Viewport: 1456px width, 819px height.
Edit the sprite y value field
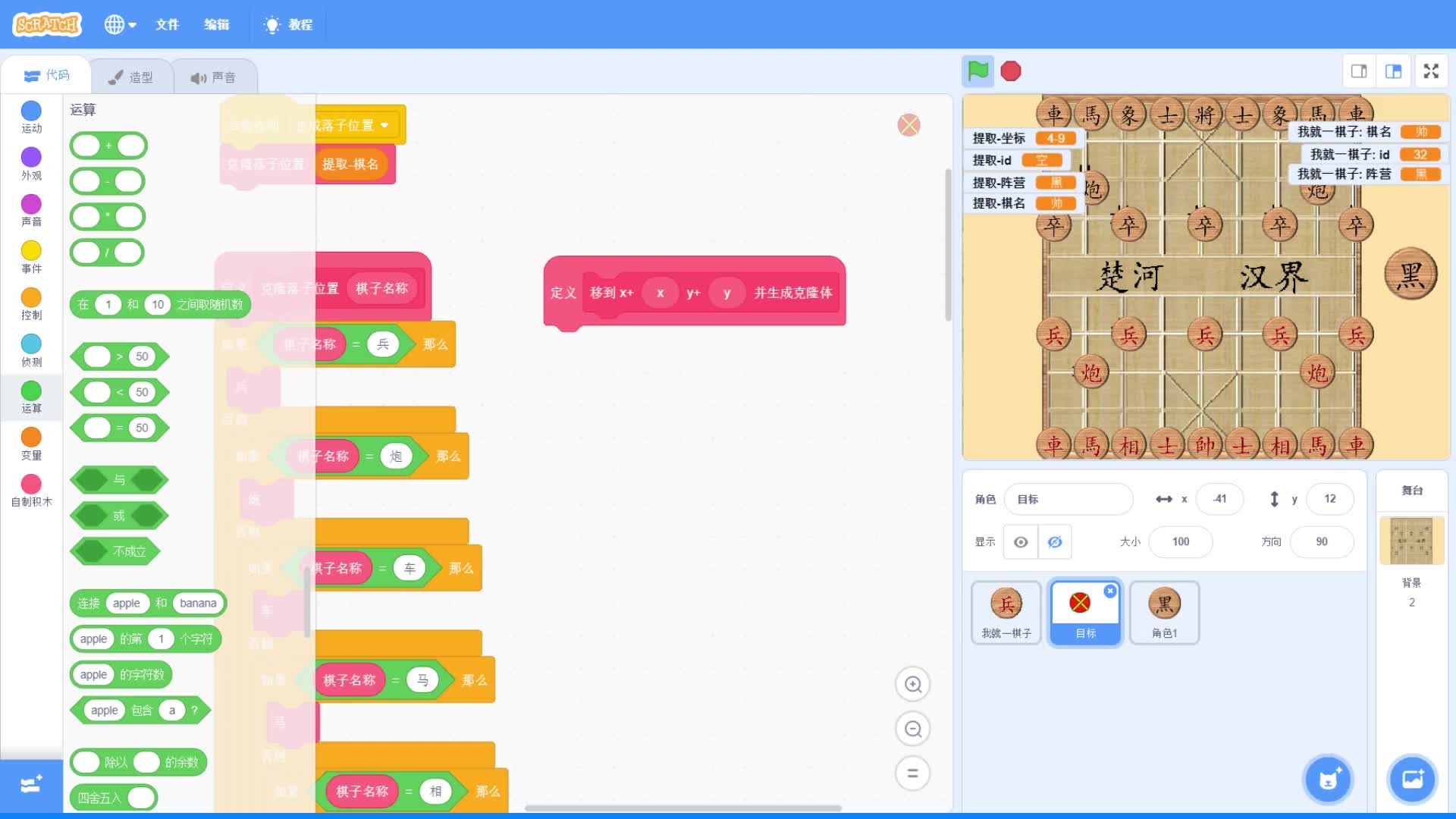(1330, 499)
